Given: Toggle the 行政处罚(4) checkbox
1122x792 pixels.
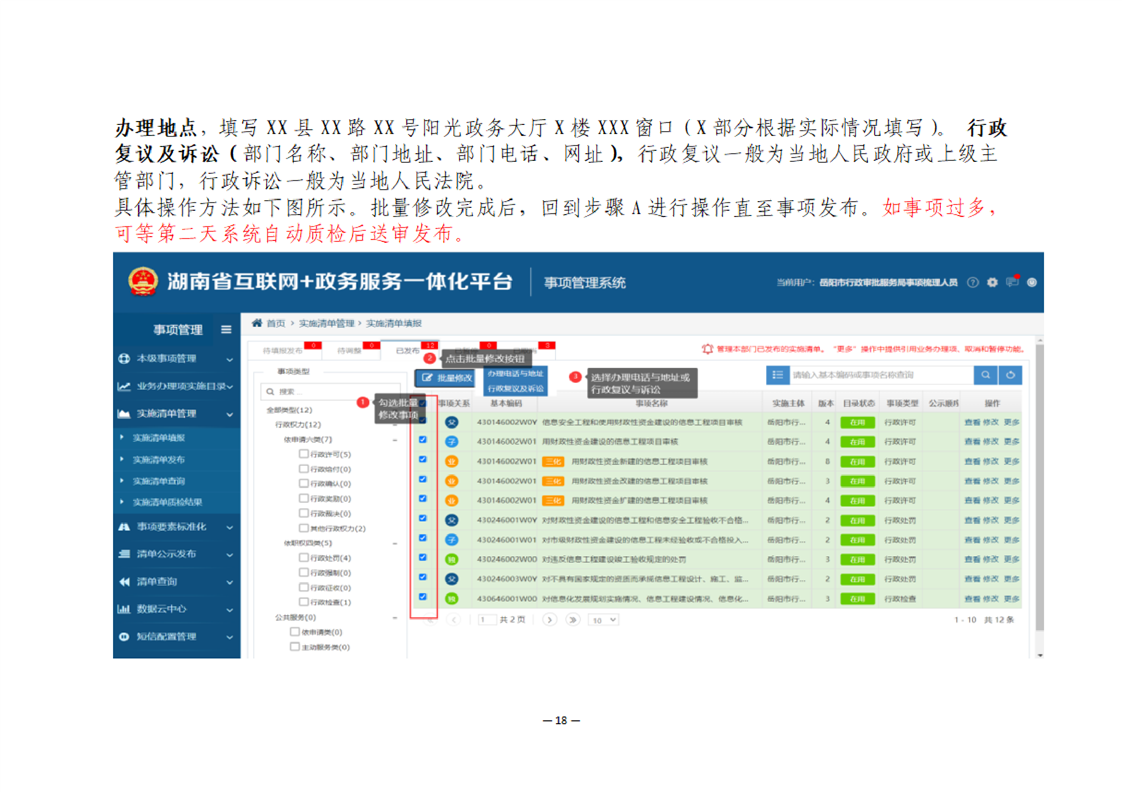Looking at the screenshot, I should click(303, 558).
